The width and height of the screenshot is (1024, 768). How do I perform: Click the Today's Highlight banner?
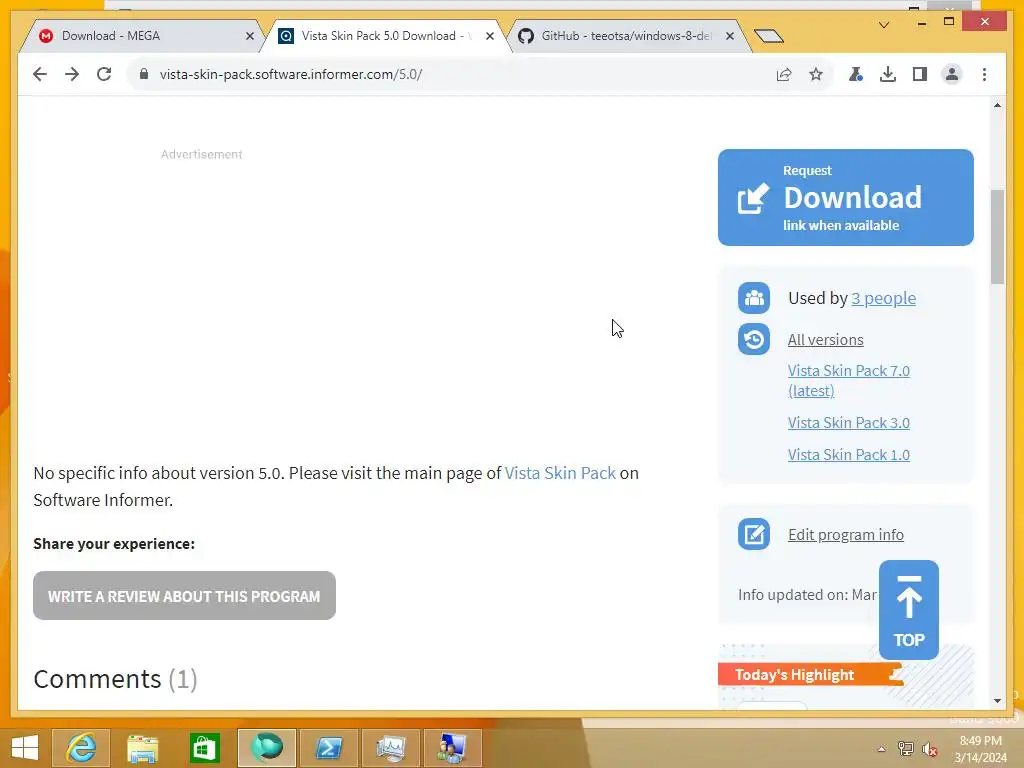click(x=810, y=675)
